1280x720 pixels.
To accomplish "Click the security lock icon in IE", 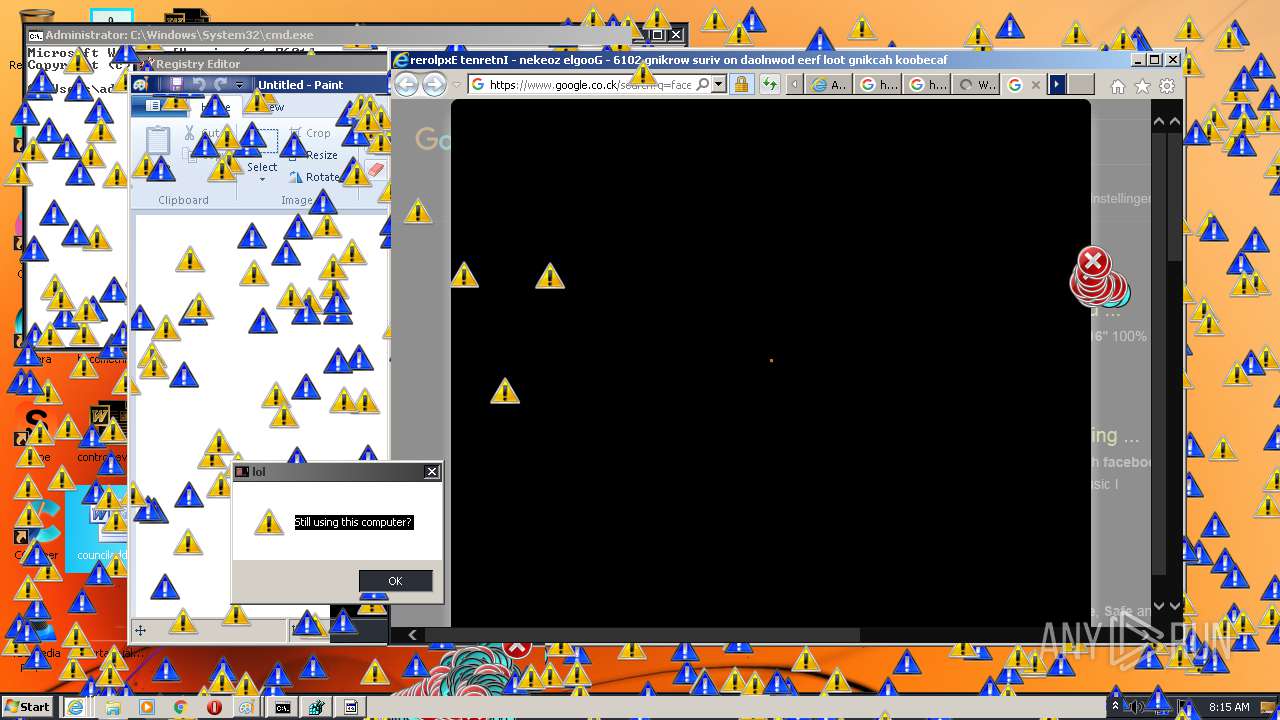I will point(741,85).
